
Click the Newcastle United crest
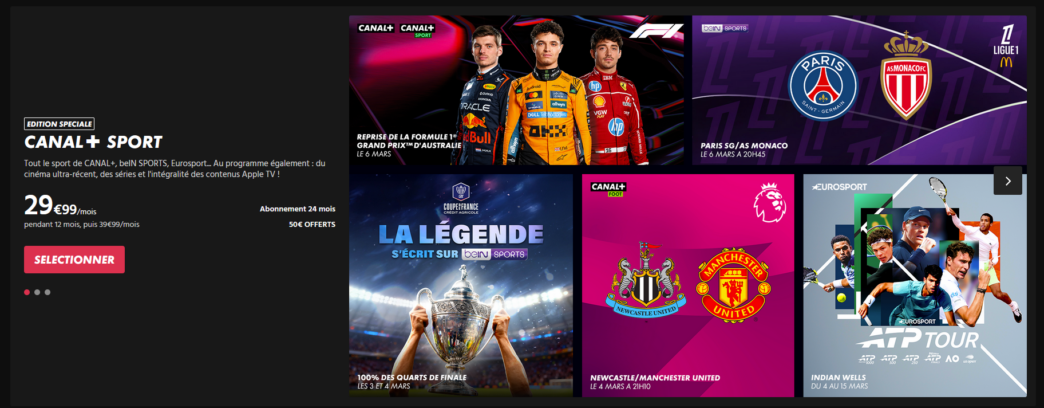pos(644,280)
